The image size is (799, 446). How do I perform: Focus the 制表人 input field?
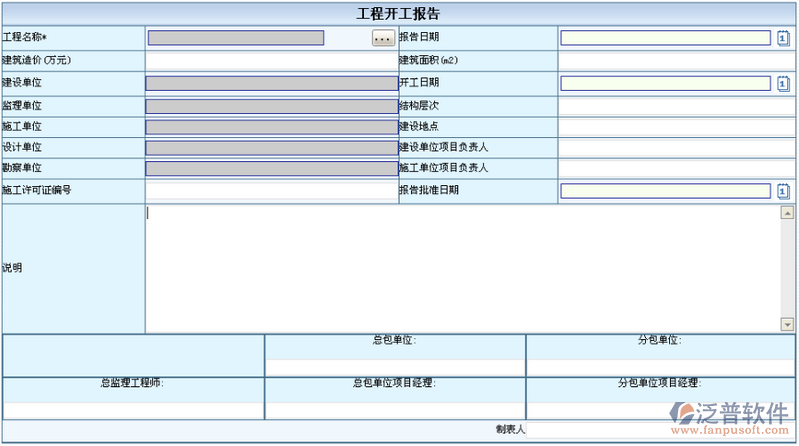(660, 430)
